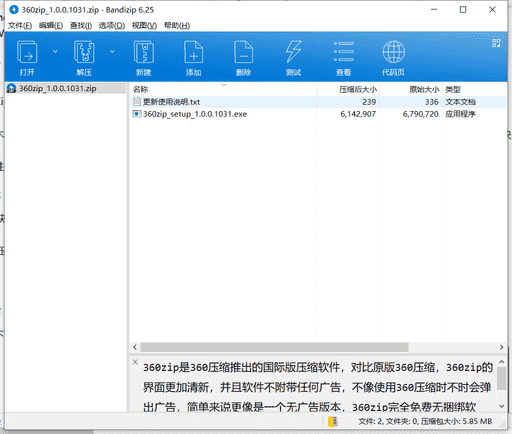Click the horizontal scrollbar left arrow
The width and height of the screenshot is (512, 434).
[135, 347]
